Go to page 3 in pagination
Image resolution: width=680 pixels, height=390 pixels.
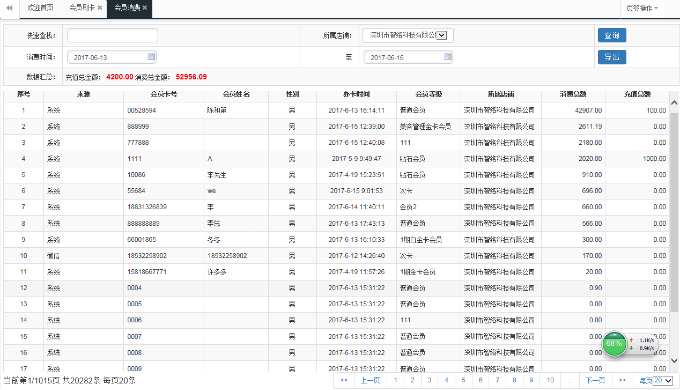(x=429, y=380)
